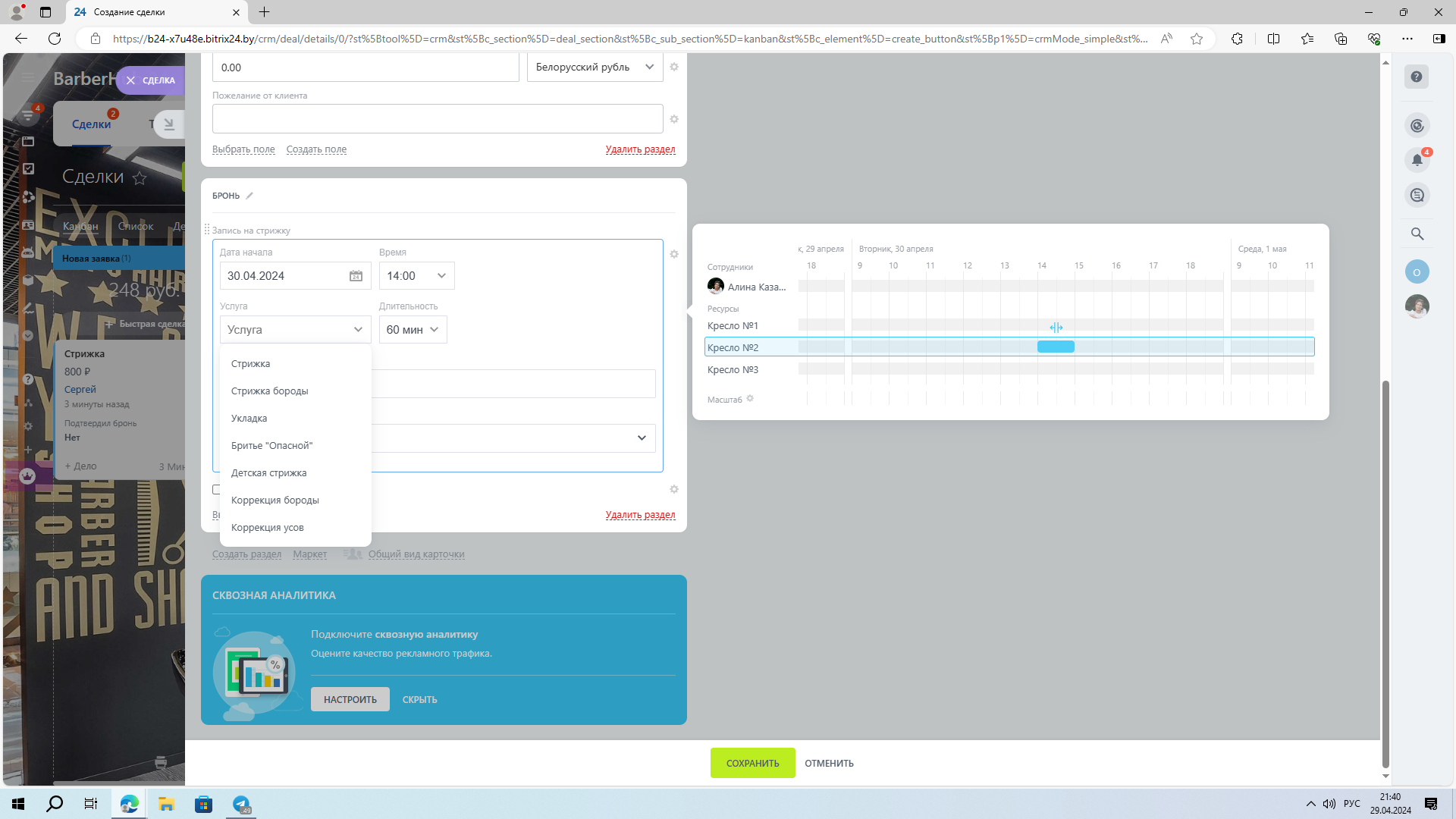Edit the БРОНЬ section title pencil
This screenshot has height=819, width=1456.
pos(249,196)
